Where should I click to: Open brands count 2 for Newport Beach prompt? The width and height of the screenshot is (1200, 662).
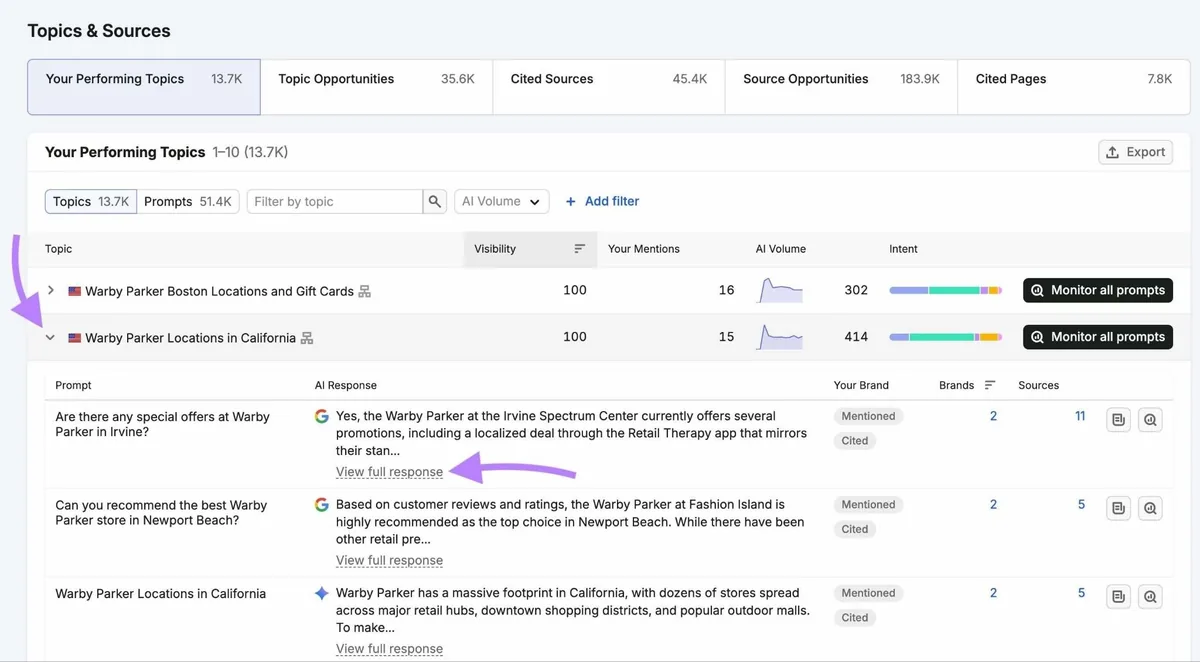(993, 505)
